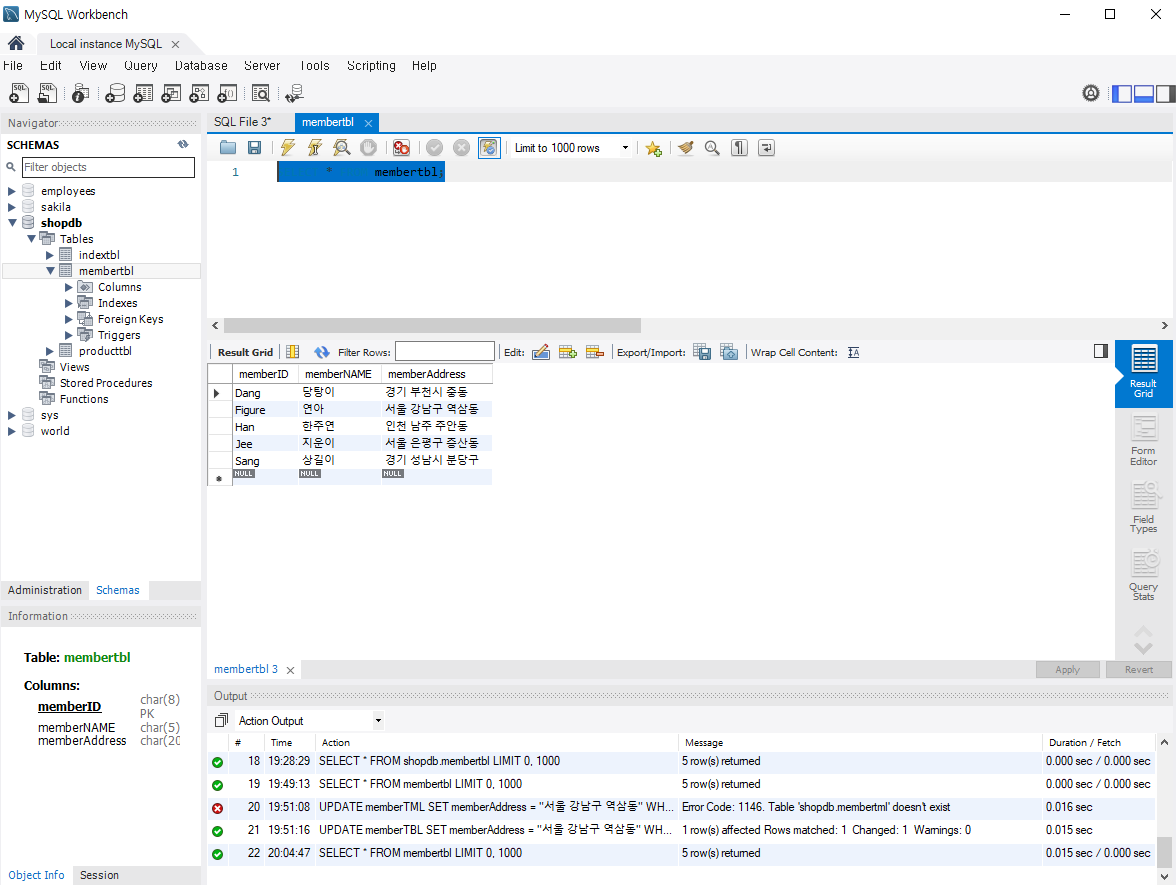
Task: Toggle wrap cell content
Action: 854,352
